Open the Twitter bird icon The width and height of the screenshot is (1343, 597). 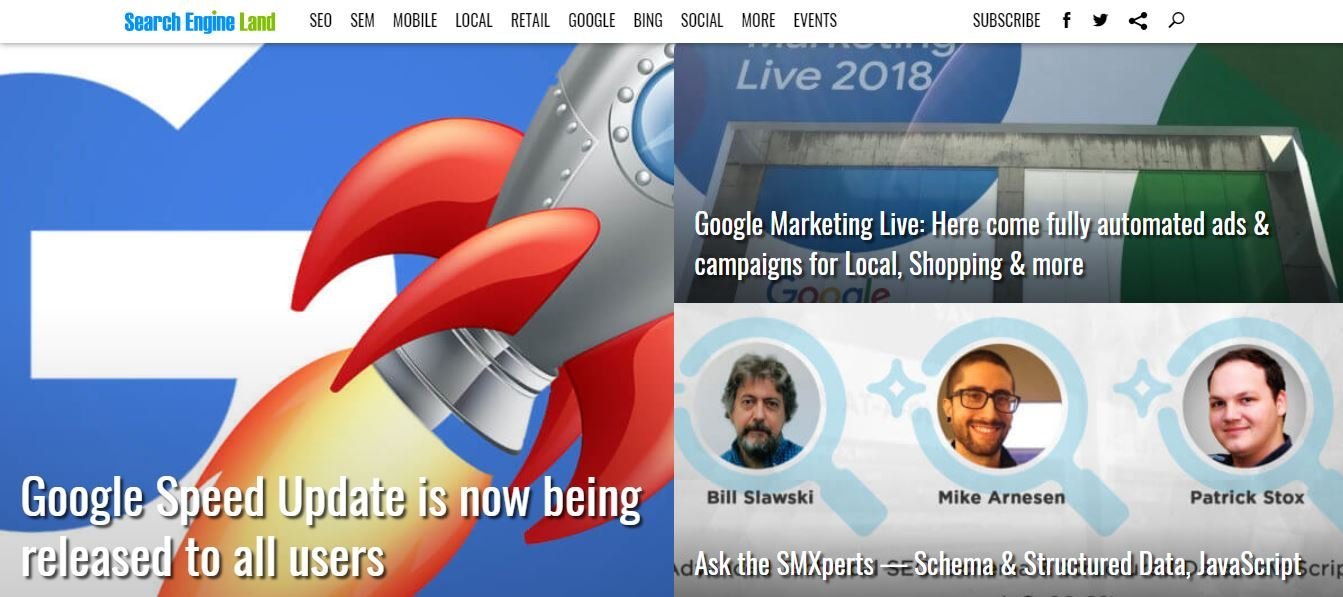[x=1100, y=20]
